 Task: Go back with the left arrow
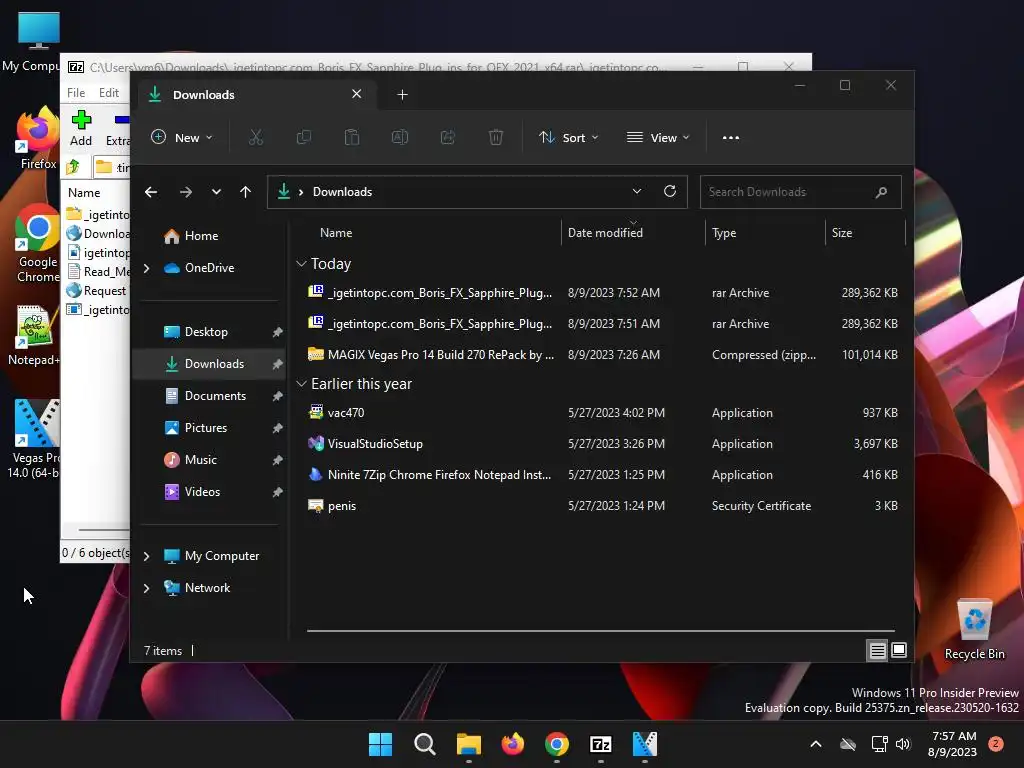[x=151, y=192]
